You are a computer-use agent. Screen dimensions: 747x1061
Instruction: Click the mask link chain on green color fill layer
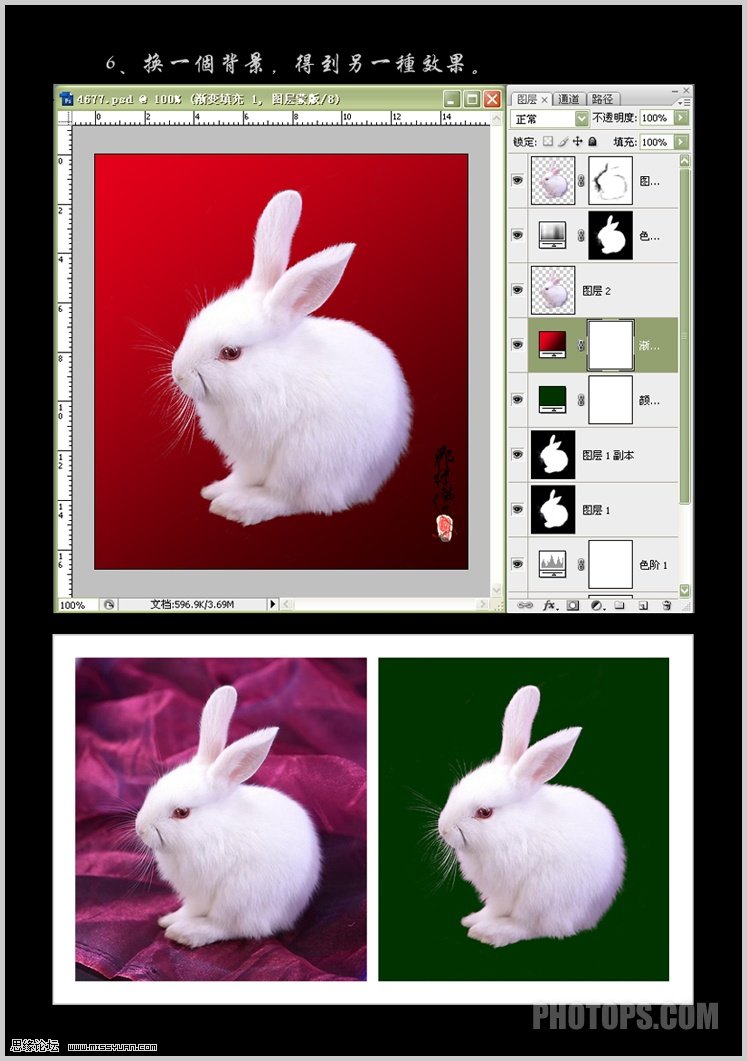[581, 399]
